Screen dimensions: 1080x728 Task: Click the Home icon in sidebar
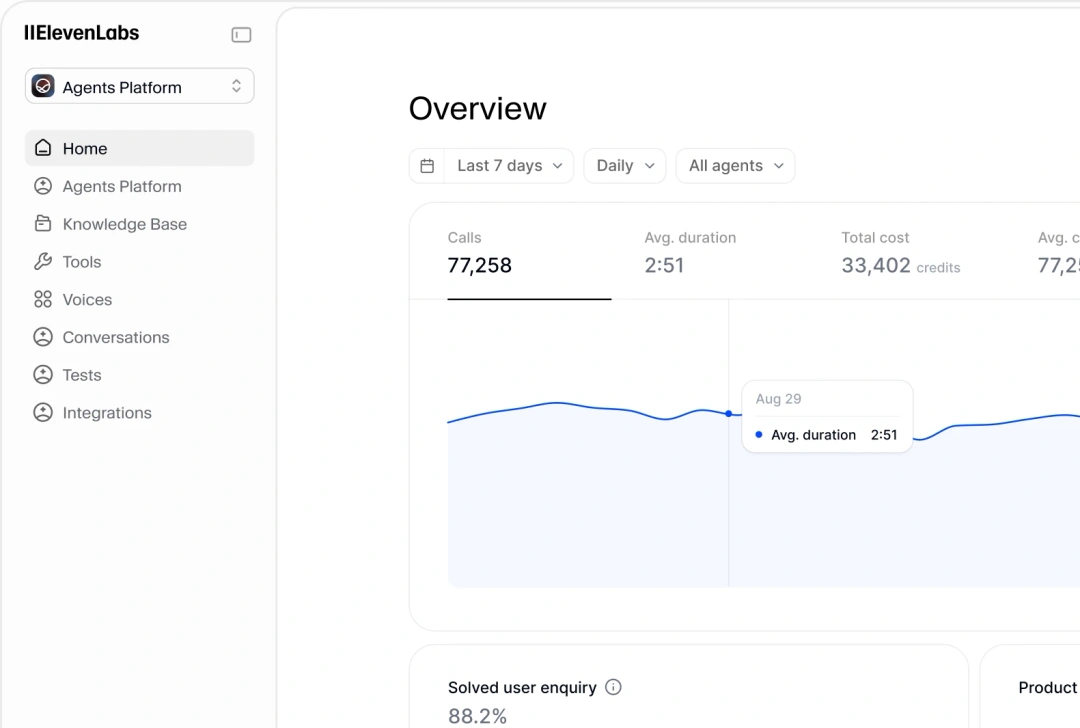43,148
